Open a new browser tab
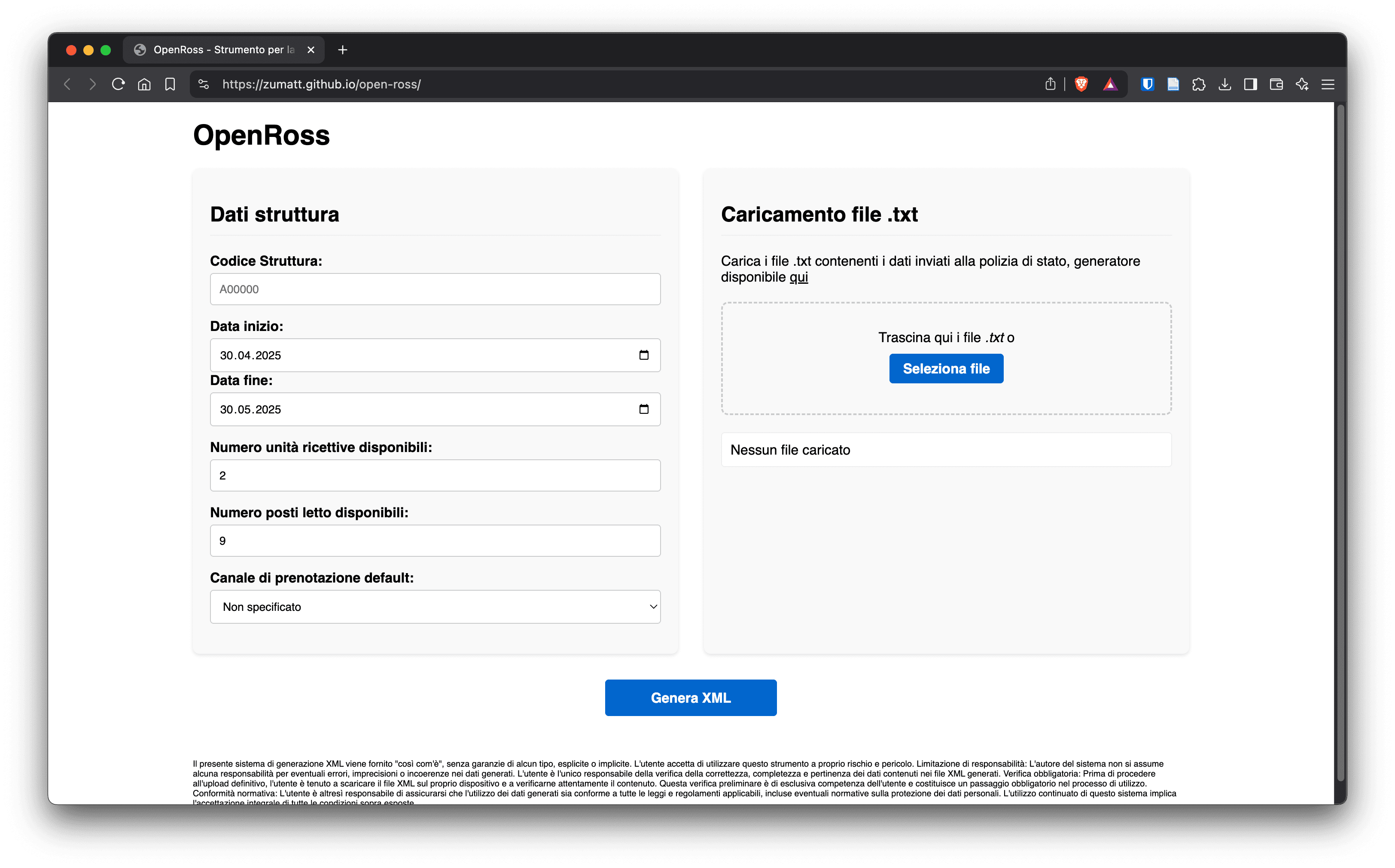The image size is (1395, 868). pos(343,50)
